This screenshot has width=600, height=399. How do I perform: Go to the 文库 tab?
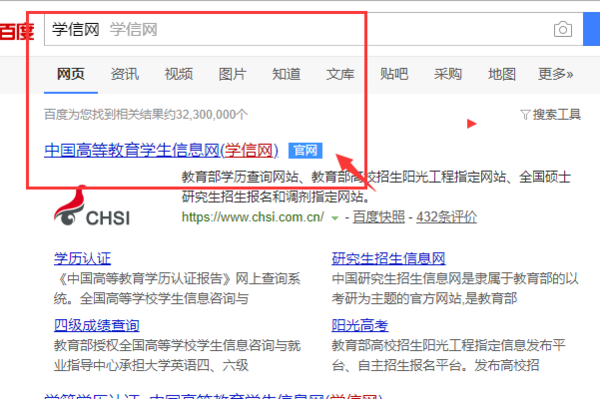click(340, 74)
